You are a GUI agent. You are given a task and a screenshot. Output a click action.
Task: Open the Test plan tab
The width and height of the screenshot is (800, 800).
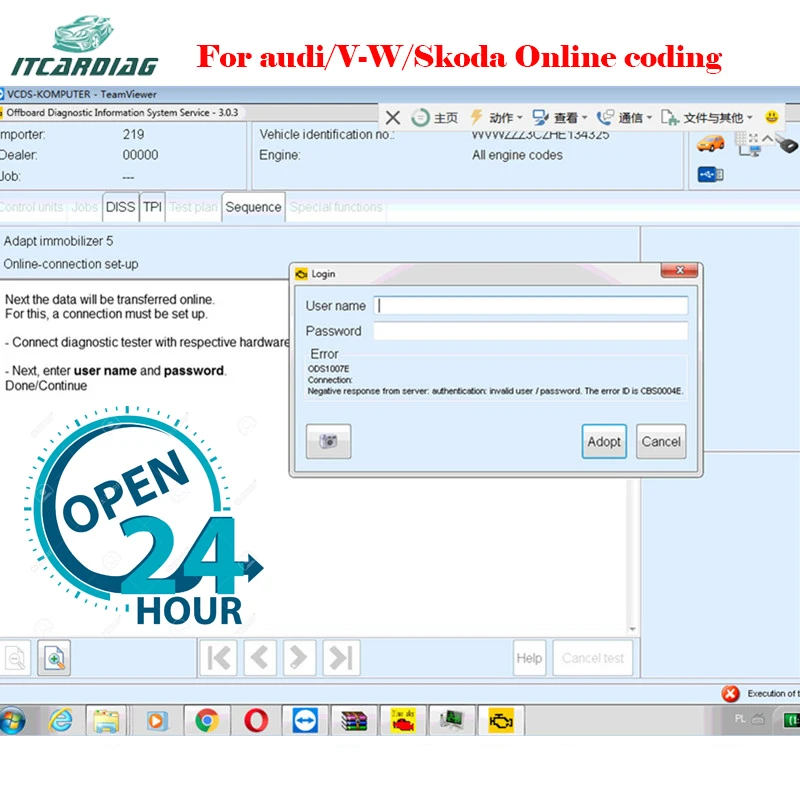tap(193, 207)
